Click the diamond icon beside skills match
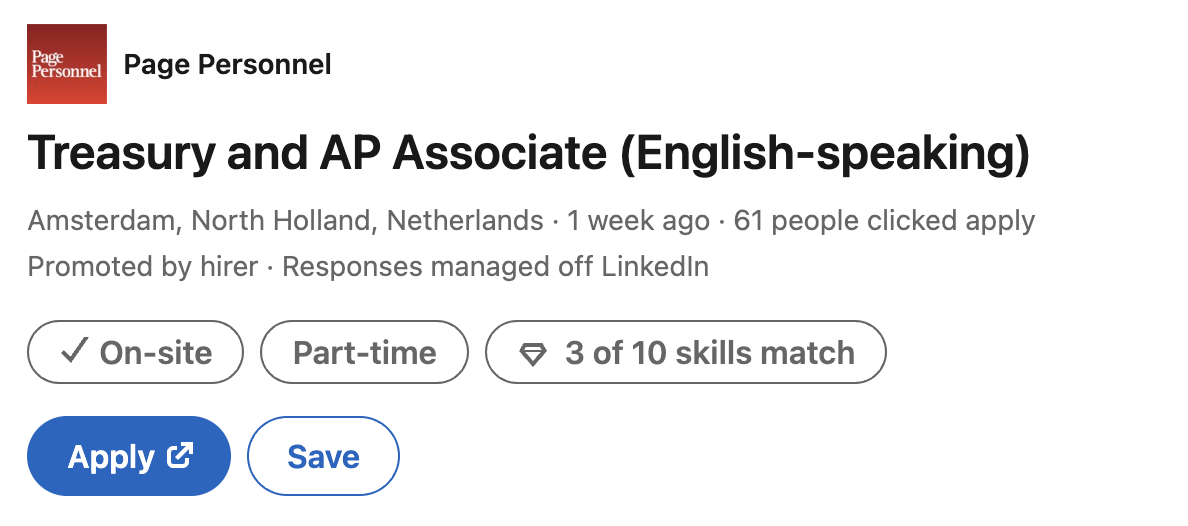The width and height of the screenshot is (1188, 526). tap(533, 354)
